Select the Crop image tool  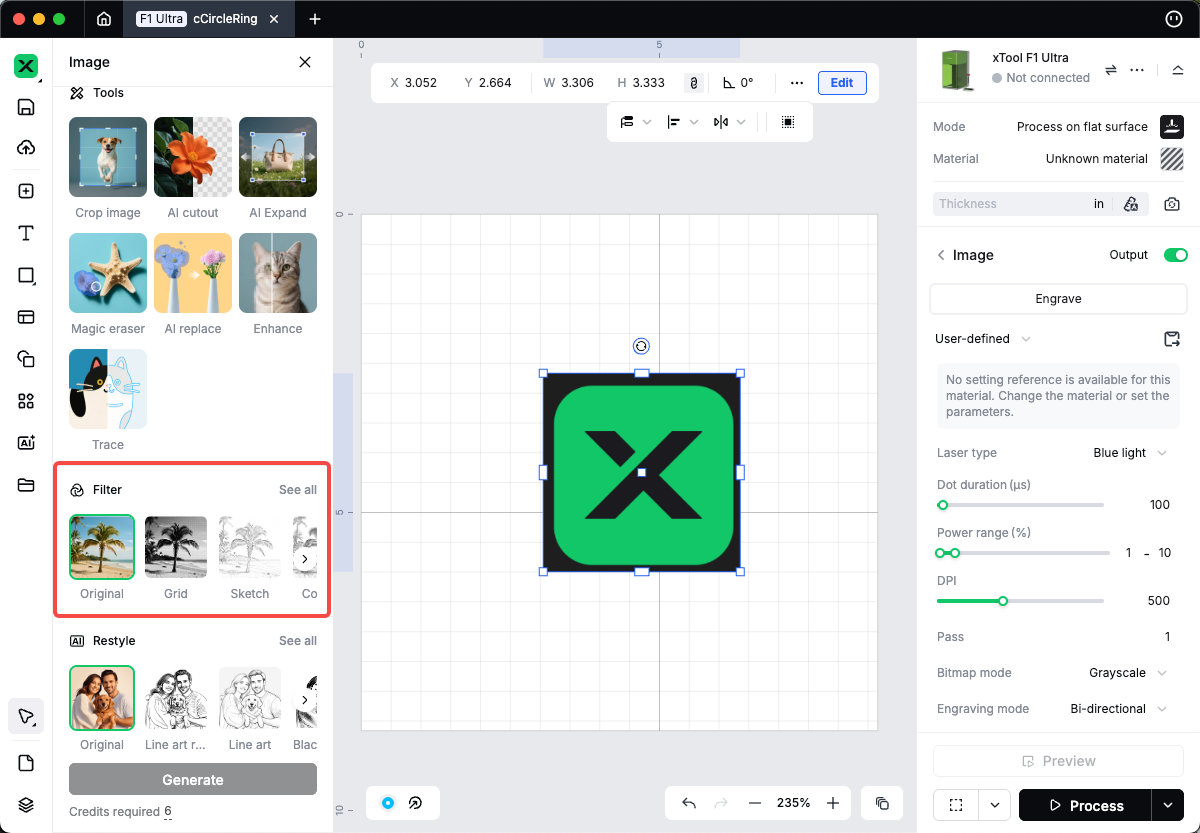pyautogui.click(x=108, y=157)
